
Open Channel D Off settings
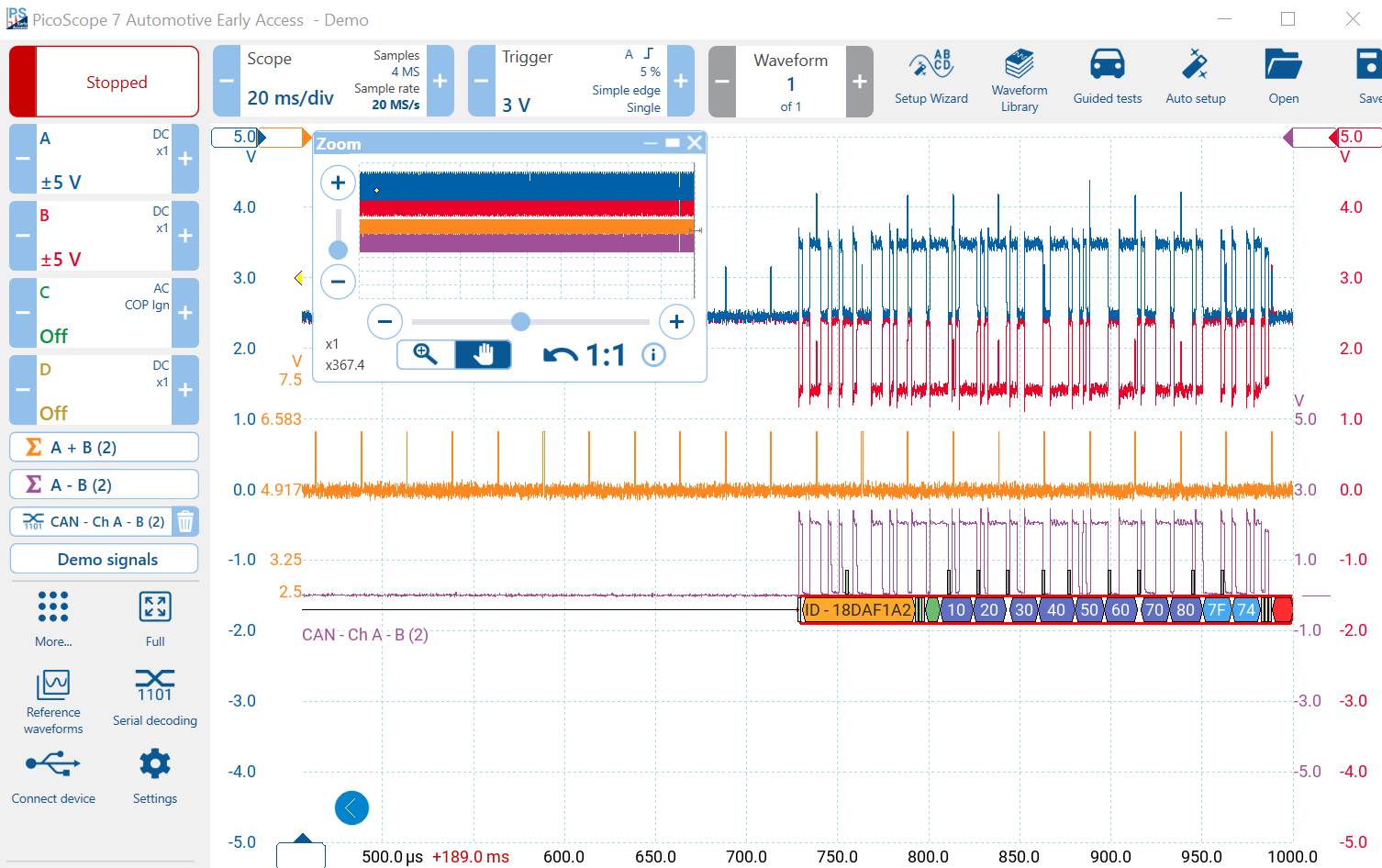(104, 390)
